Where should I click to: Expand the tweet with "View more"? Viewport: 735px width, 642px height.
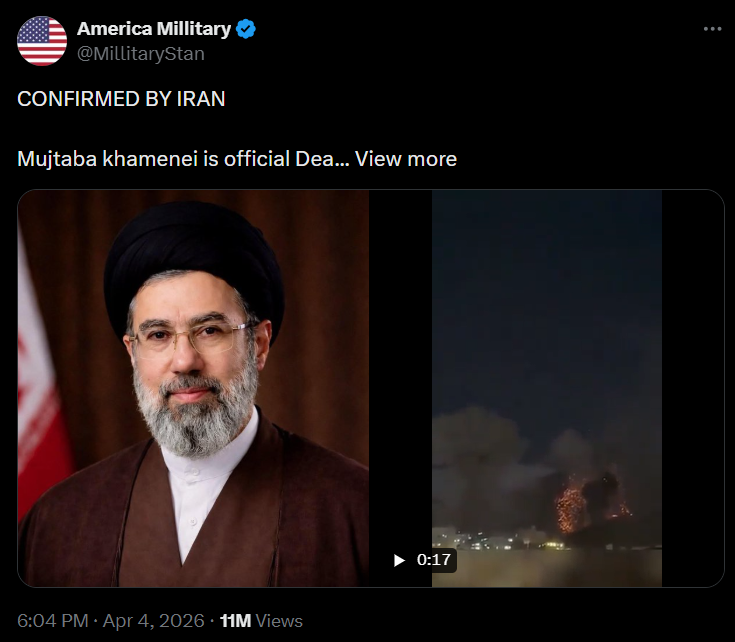coord(406,158)
